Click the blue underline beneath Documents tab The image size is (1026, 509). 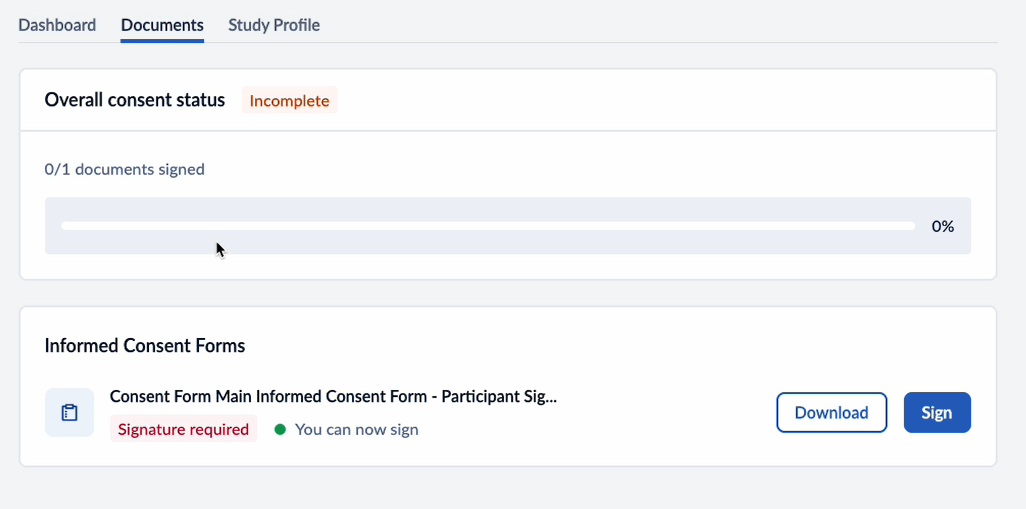point(162,41)
